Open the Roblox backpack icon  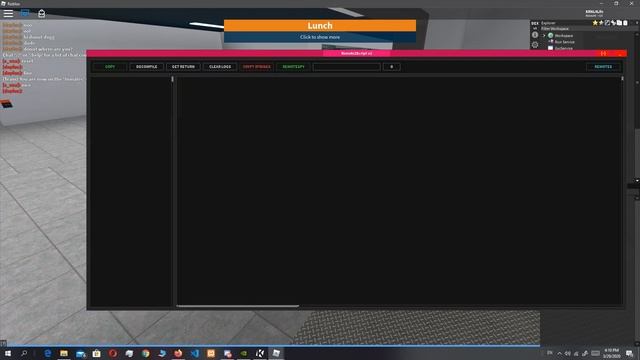coord(42,13)
